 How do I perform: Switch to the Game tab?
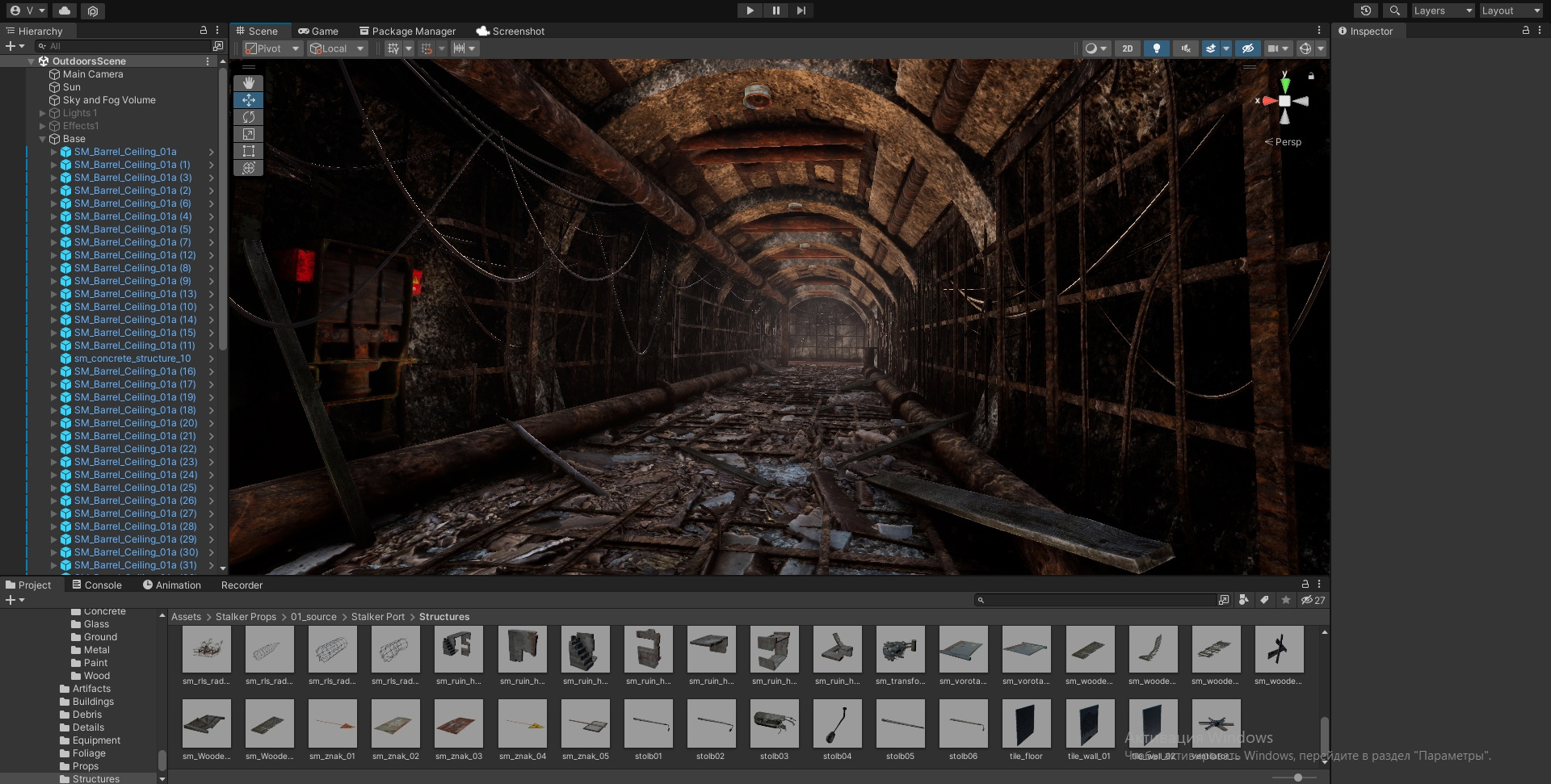pyautogui.click(x=318, y=31)
